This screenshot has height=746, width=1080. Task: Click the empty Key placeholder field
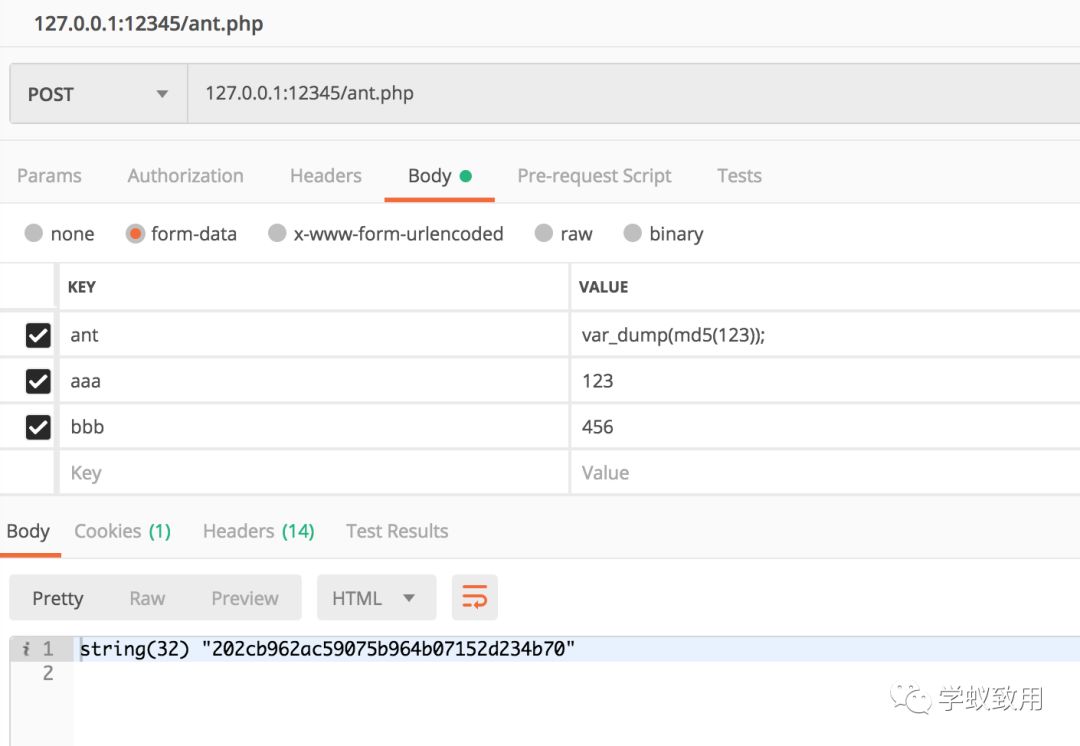pyautogui.click(x=314, y=473)
